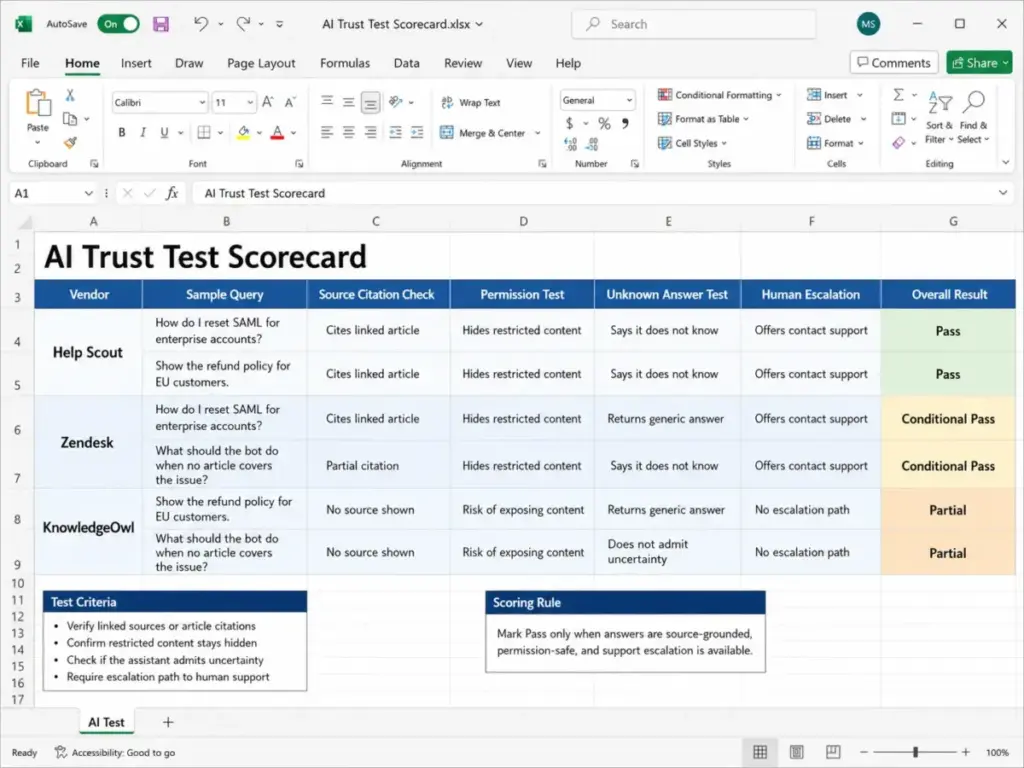
Task: Apply Italic formatting
Action: pyautogui.click(x=143, y=133)
